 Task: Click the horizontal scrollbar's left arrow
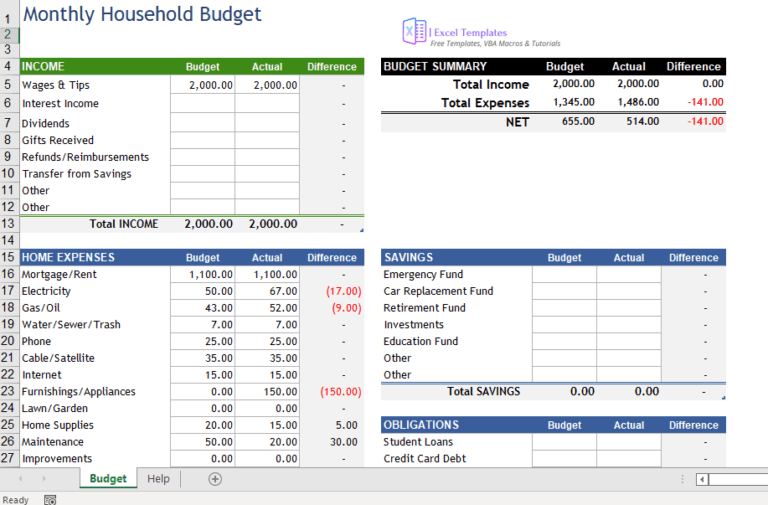pos(703,479)
